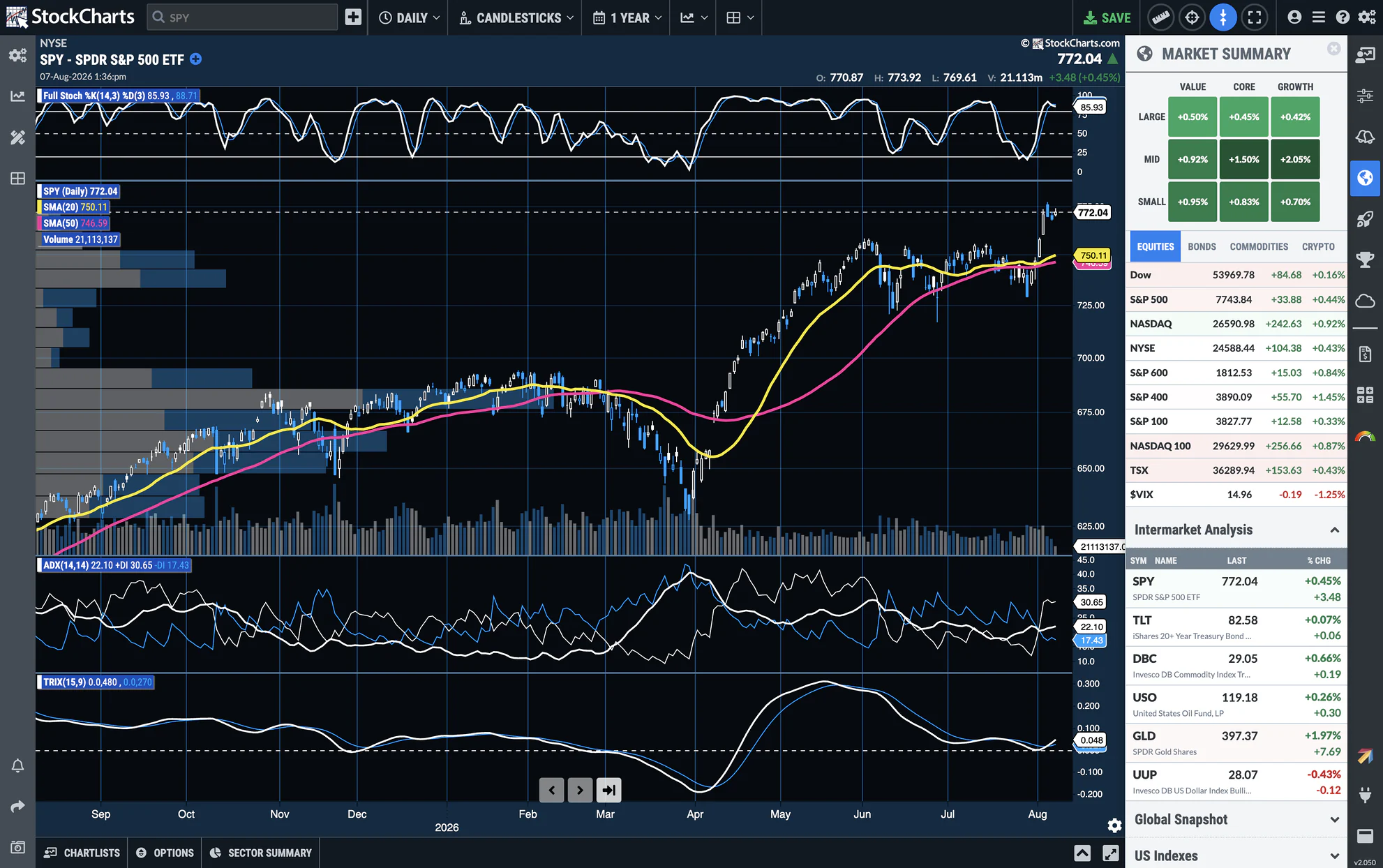Open the sliders panel in right sidebar
Screen dimensions: 1383x868
point(1365,96)
